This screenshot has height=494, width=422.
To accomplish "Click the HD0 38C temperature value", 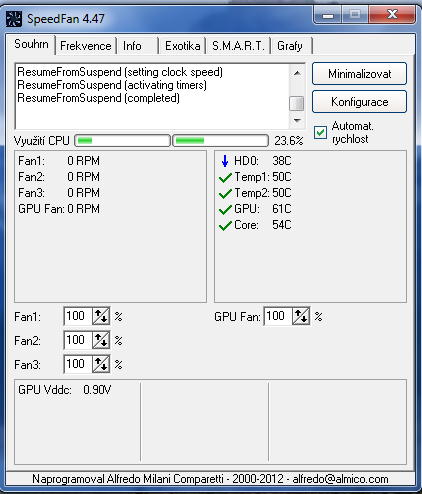I will click(x=282, y=161).
